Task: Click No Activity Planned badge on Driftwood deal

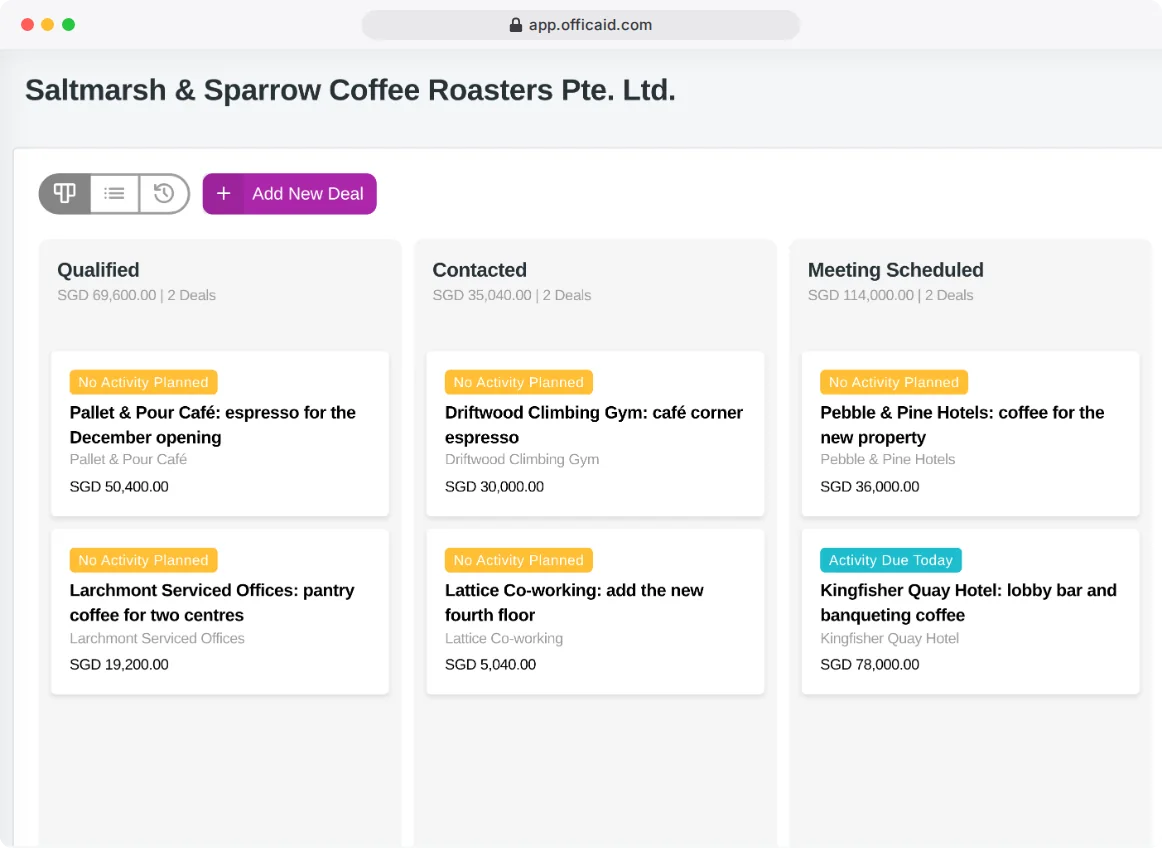Action: [519, 382]
